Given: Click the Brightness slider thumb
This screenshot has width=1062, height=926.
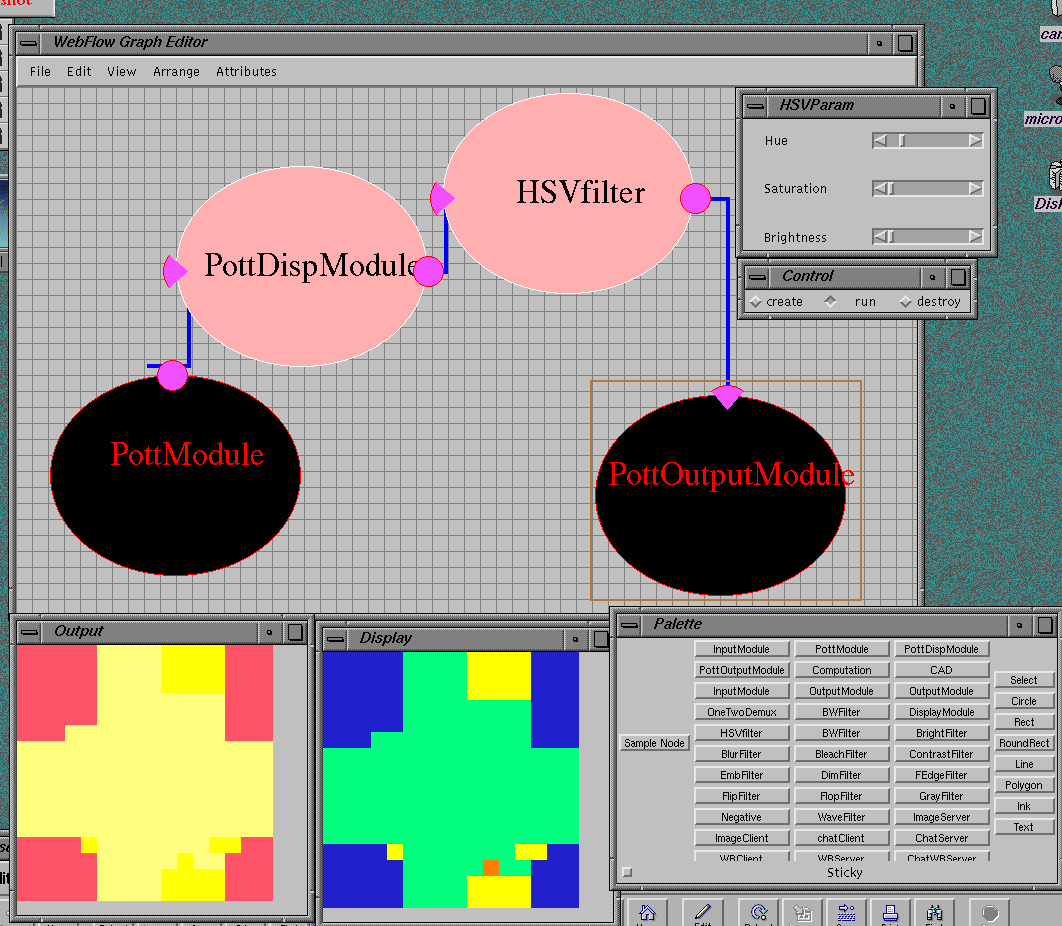Looking at the screenshot, I should [891, 236].
